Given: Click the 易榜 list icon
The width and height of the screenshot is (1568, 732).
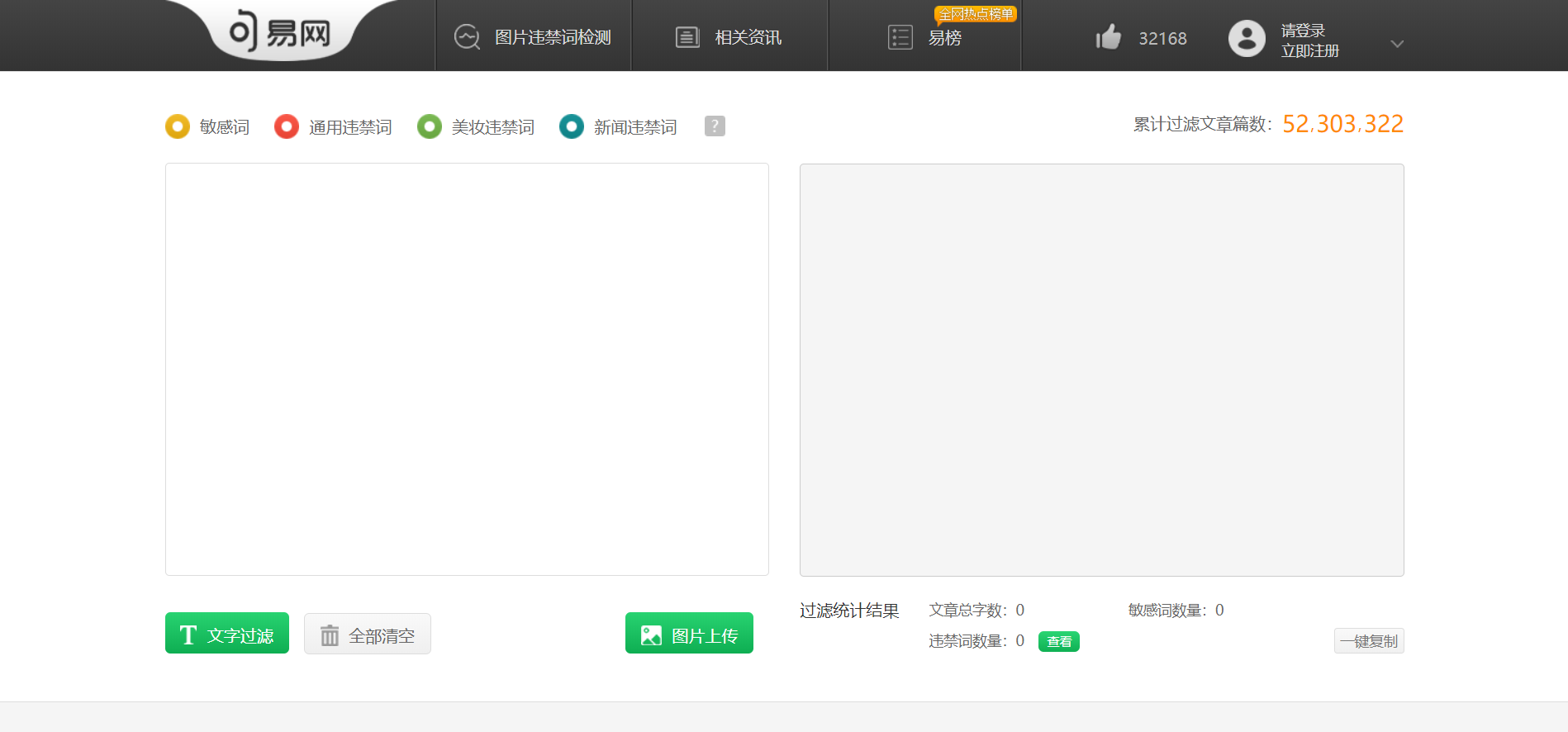Looking at the screenshot, I should [x=900, y=37].
